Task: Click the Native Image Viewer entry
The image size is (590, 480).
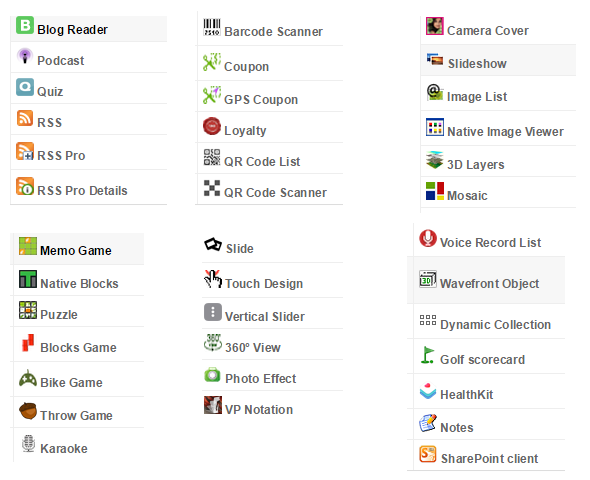Action: pyautogui.click(x=498, y=128)
